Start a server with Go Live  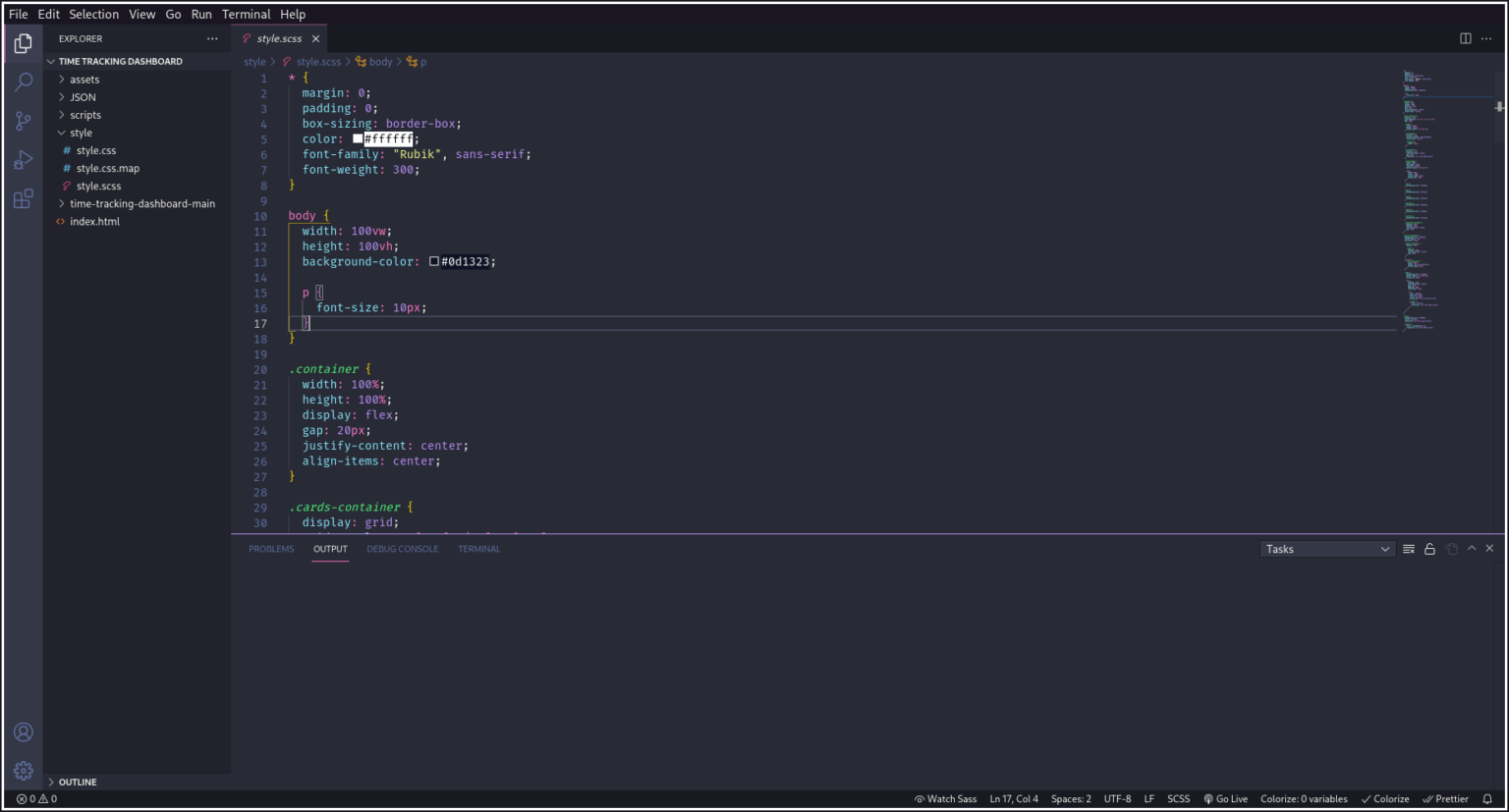[1226, 798]
